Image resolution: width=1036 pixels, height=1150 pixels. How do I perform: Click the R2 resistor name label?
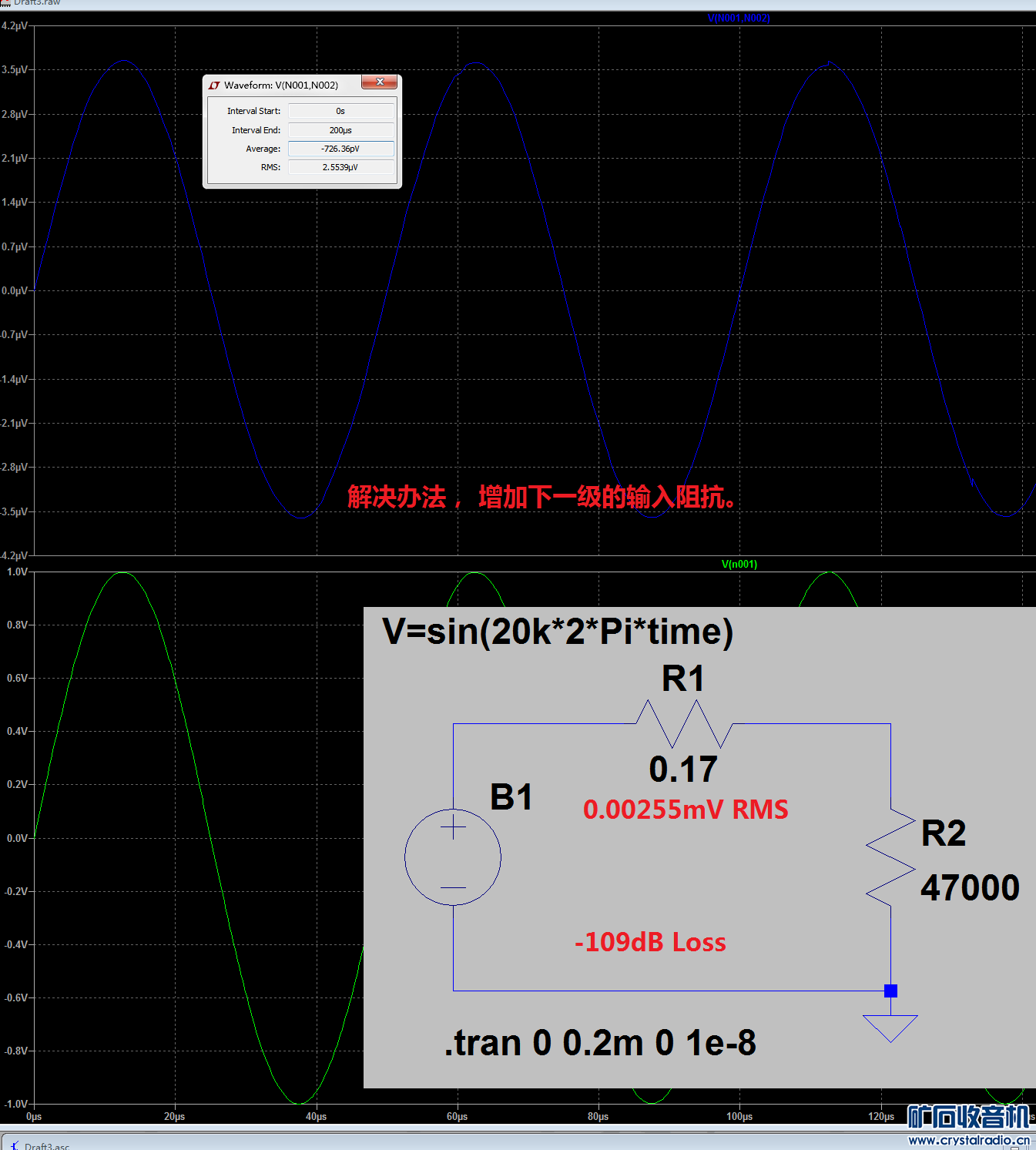coord(944,833)
